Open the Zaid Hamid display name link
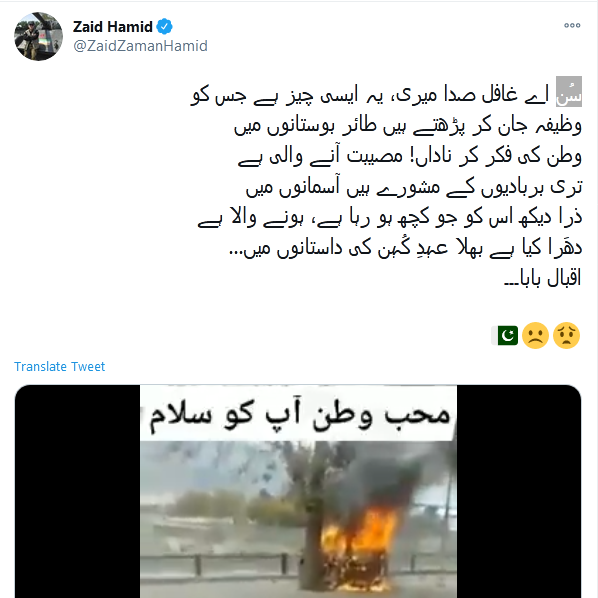Image resolution: width=598 pixels, height=598 pixels. [113, 27]
